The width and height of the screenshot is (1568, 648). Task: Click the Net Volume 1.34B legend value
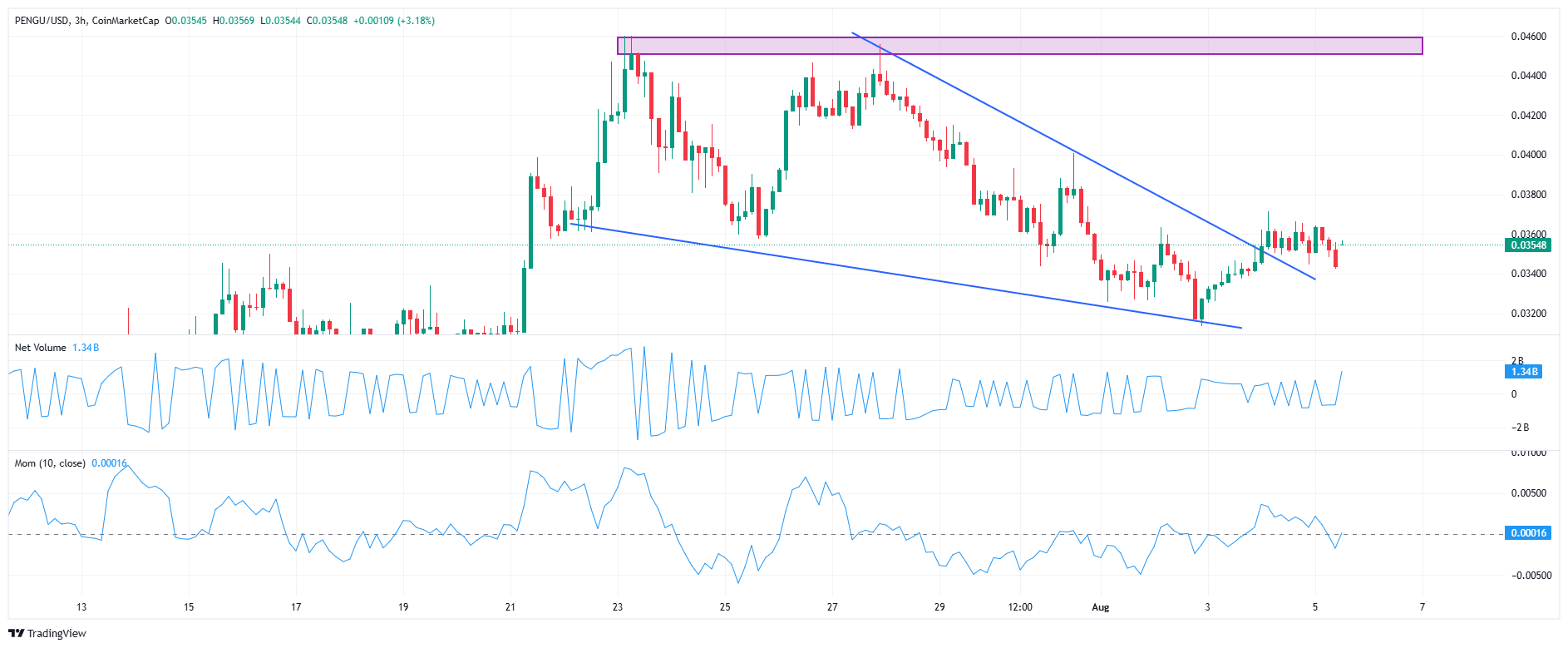click(x=86, y=348)
